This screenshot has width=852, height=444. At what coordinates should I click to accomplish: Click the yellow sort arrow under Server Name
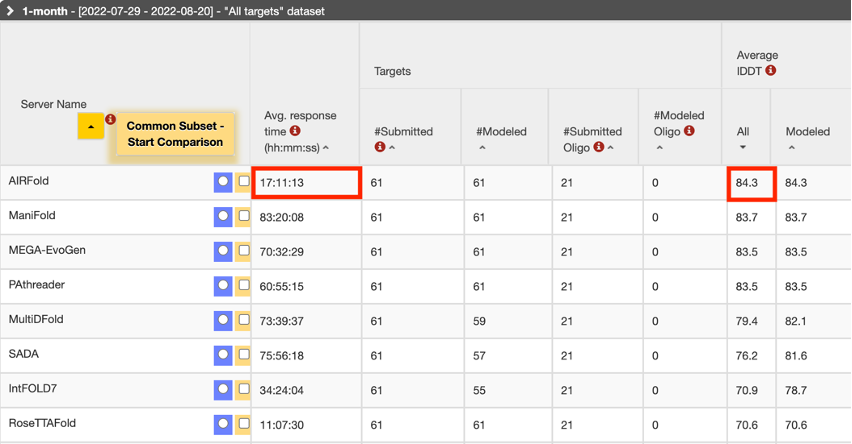91,127
